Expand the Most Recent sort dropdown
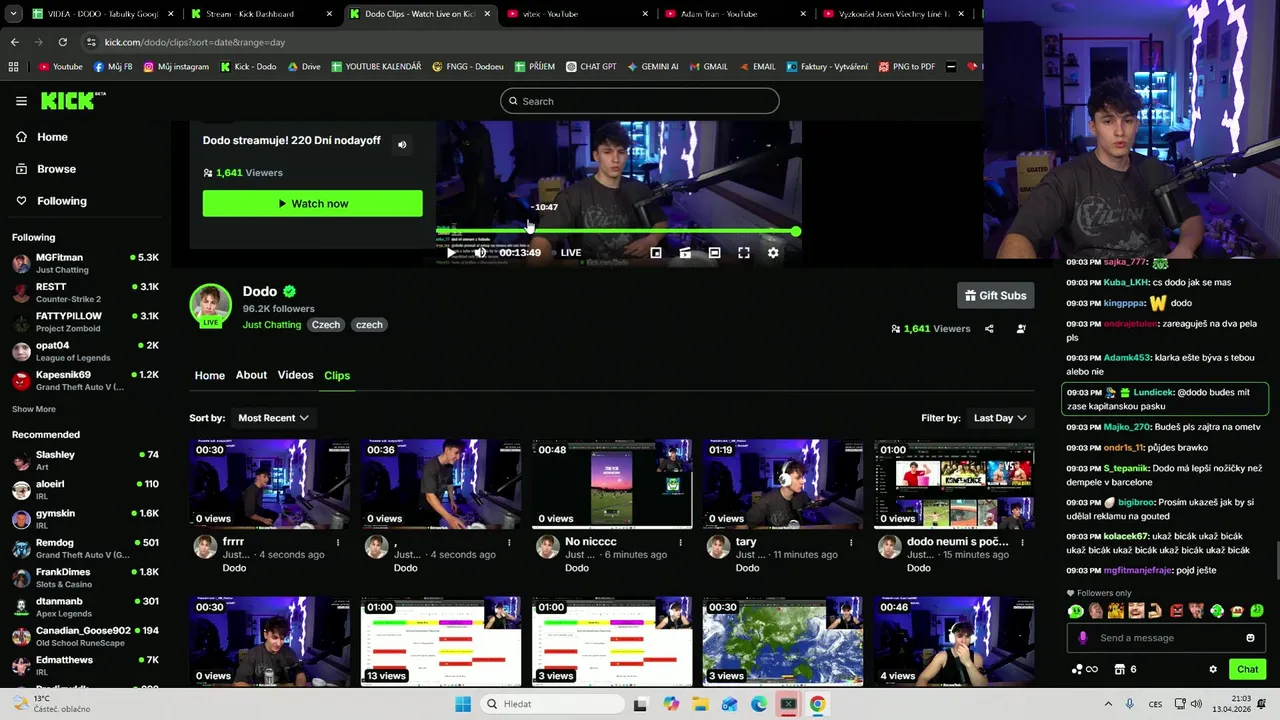 tap(273, 418)
